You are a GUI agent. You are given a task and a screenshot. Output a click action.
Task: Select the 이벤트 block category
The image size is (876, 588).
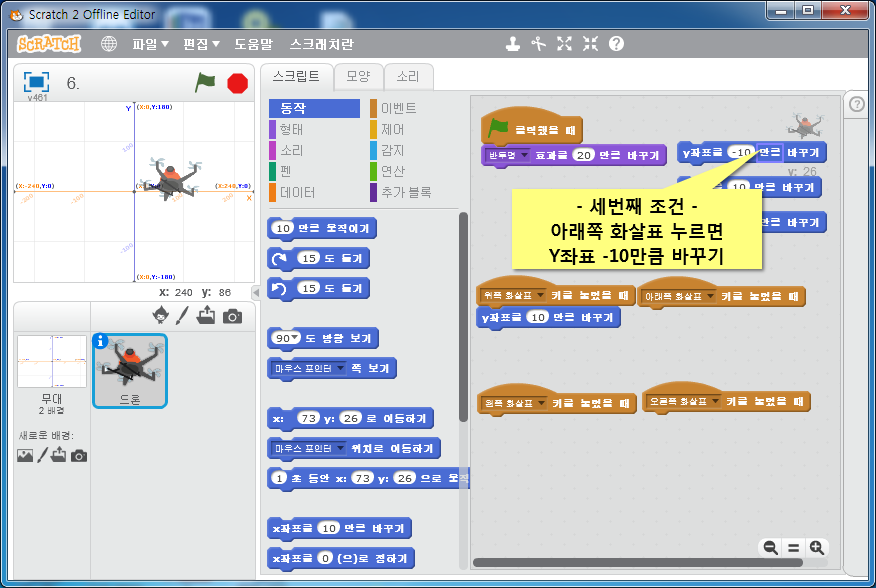(x=413, y=108)
